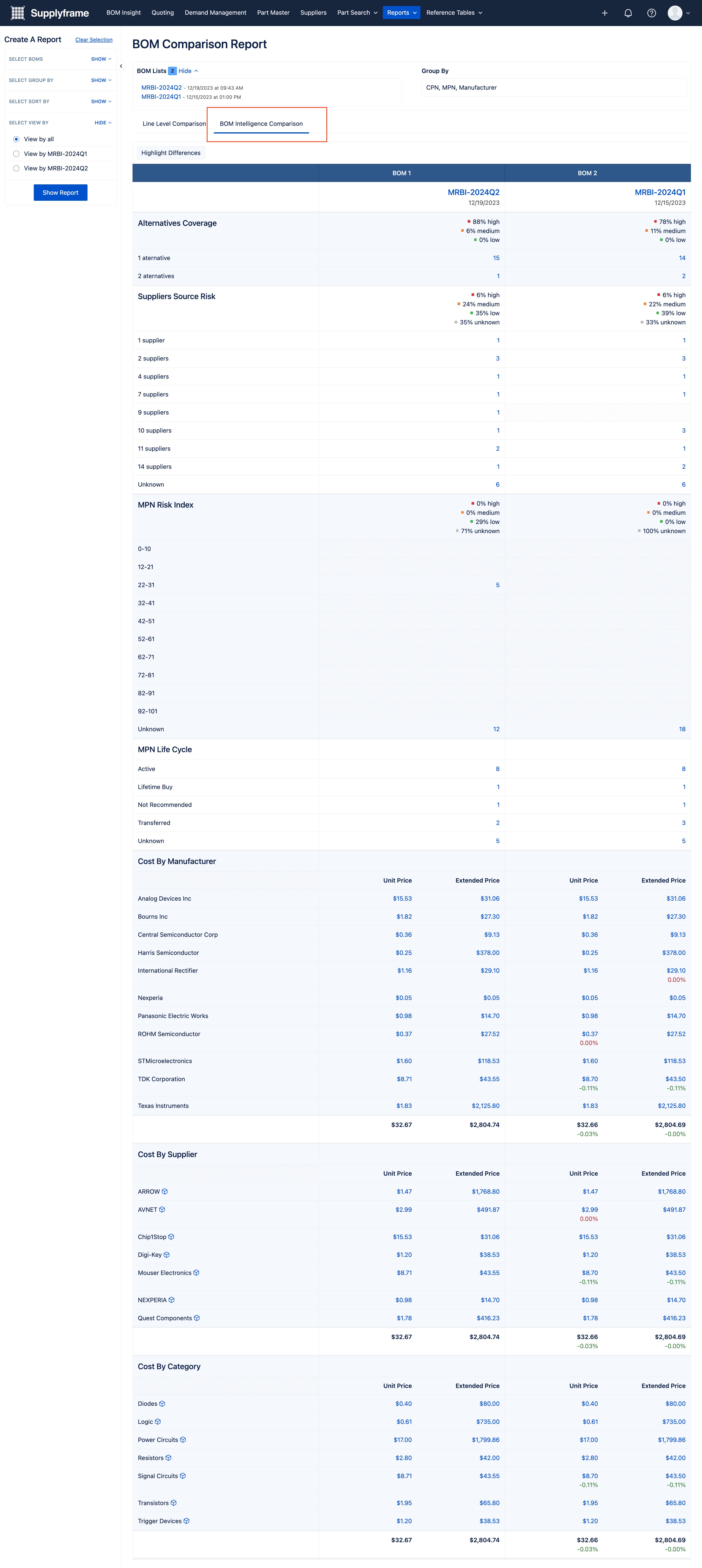Viewport: 702px width, 1568px height.
Task: Collapse the Create A Report sidebar arrow
Action: (121, 66)
